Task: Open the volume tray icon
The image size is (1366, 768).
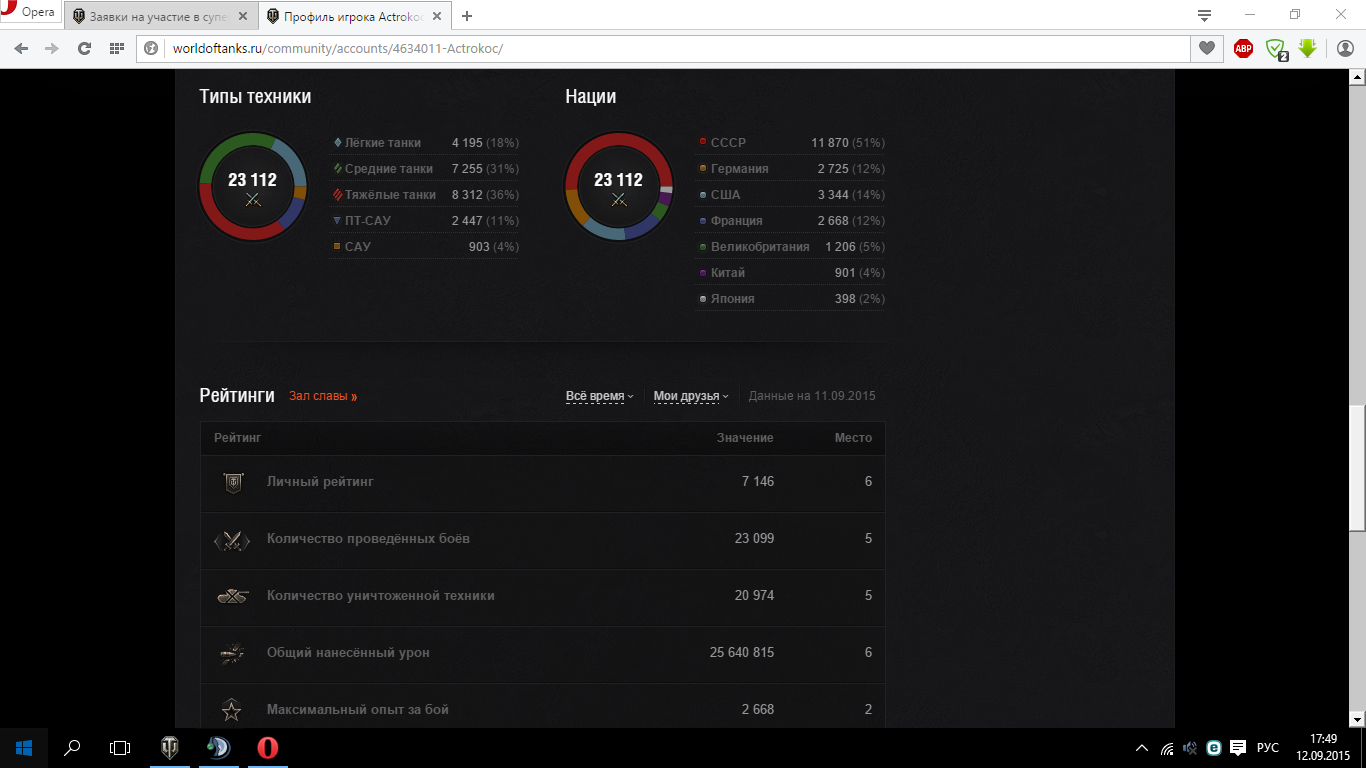Action: 1190,748
